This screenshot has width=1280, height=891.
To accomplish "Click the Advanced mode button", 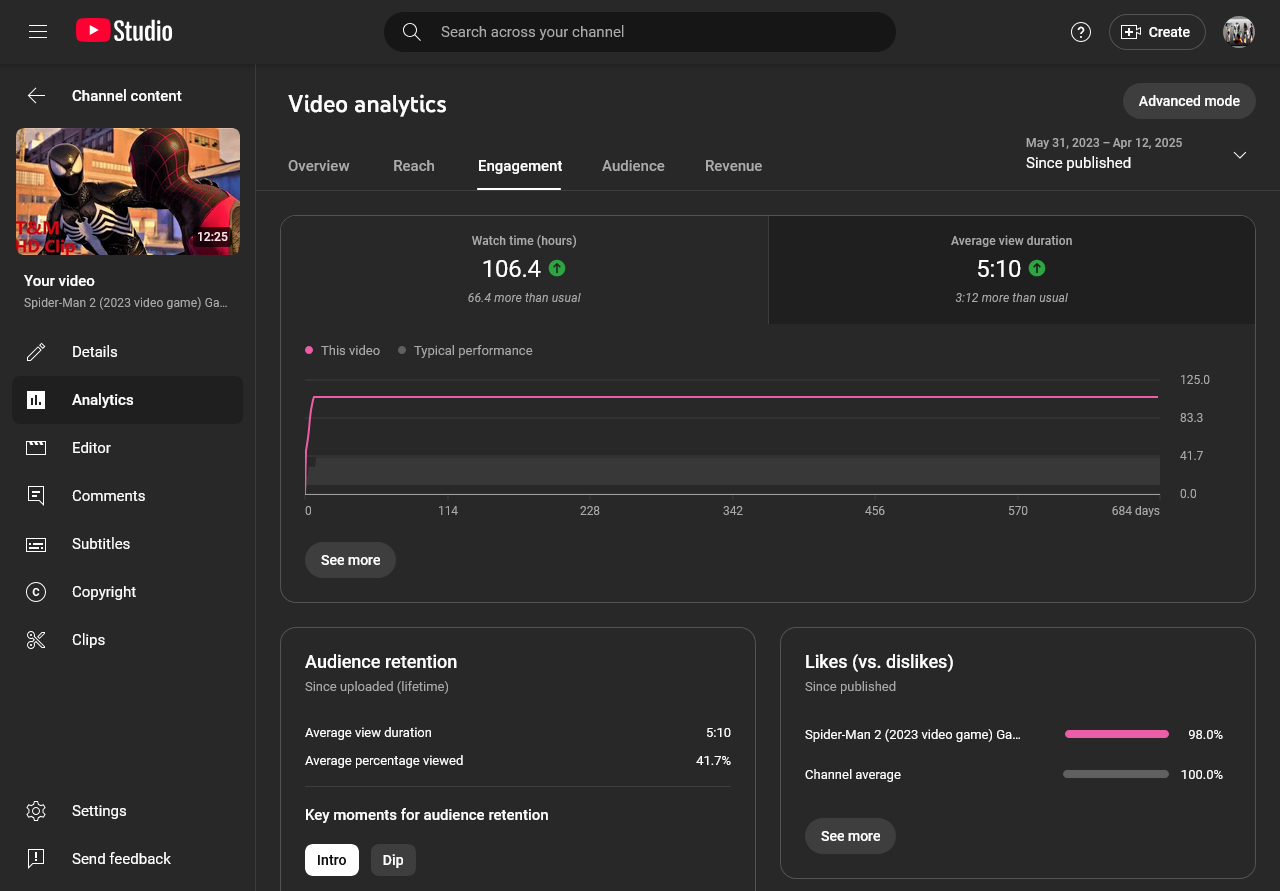I will point(1189,101).
